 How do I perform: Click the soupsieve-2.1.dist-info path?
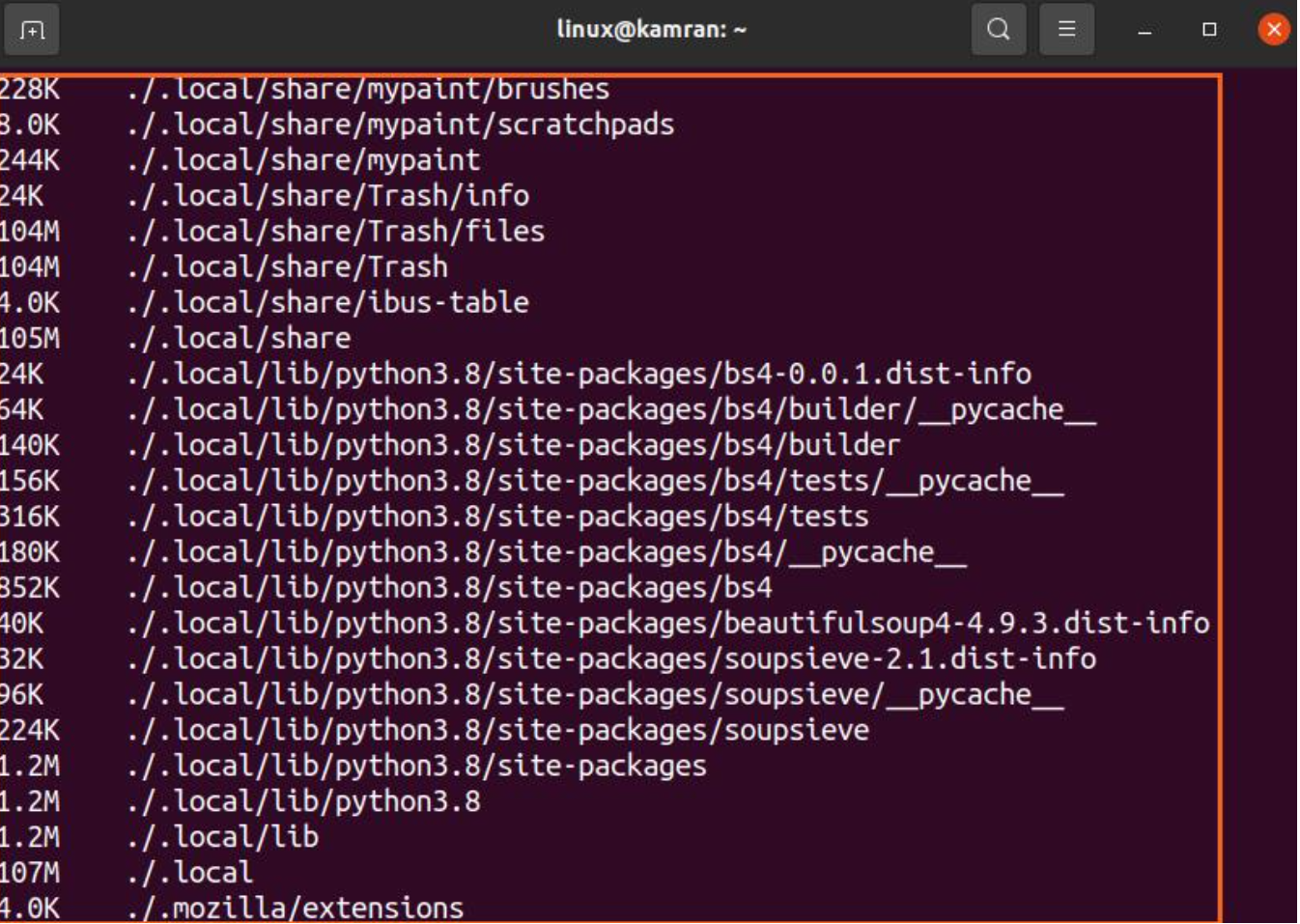click(x=610, y=658)
